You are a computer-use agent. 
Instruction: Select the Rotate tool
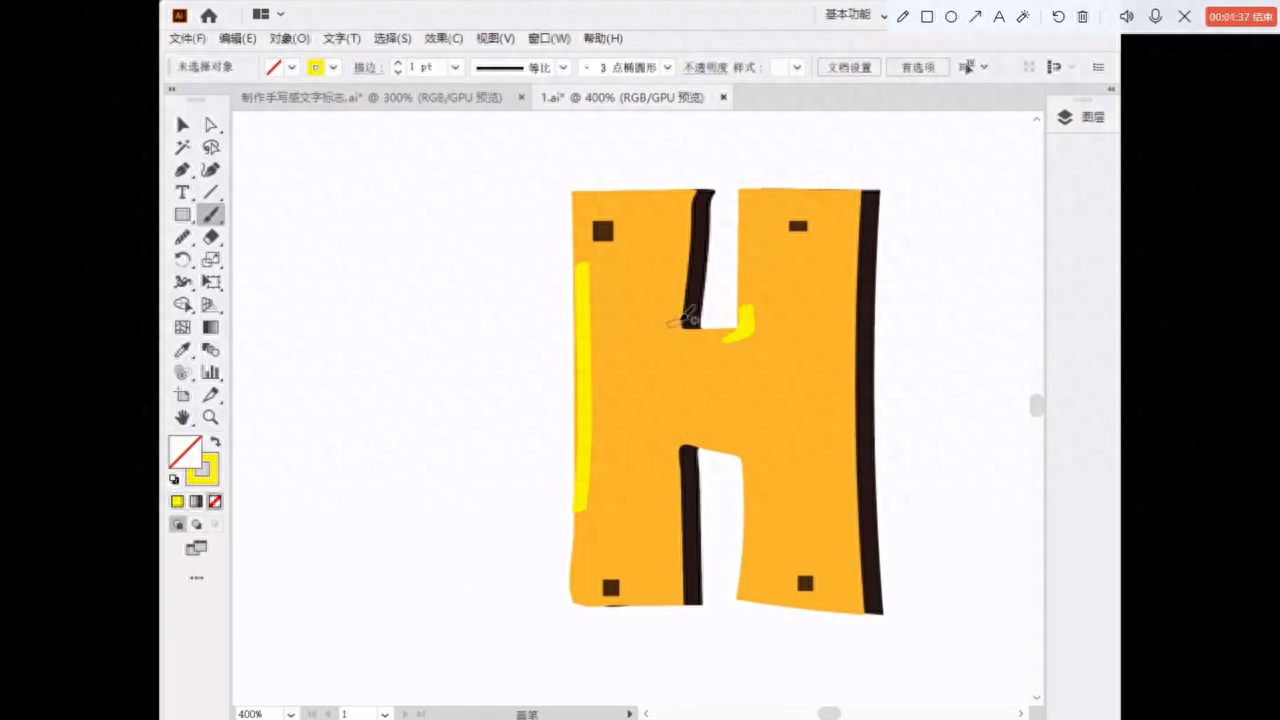pos(183,260)
